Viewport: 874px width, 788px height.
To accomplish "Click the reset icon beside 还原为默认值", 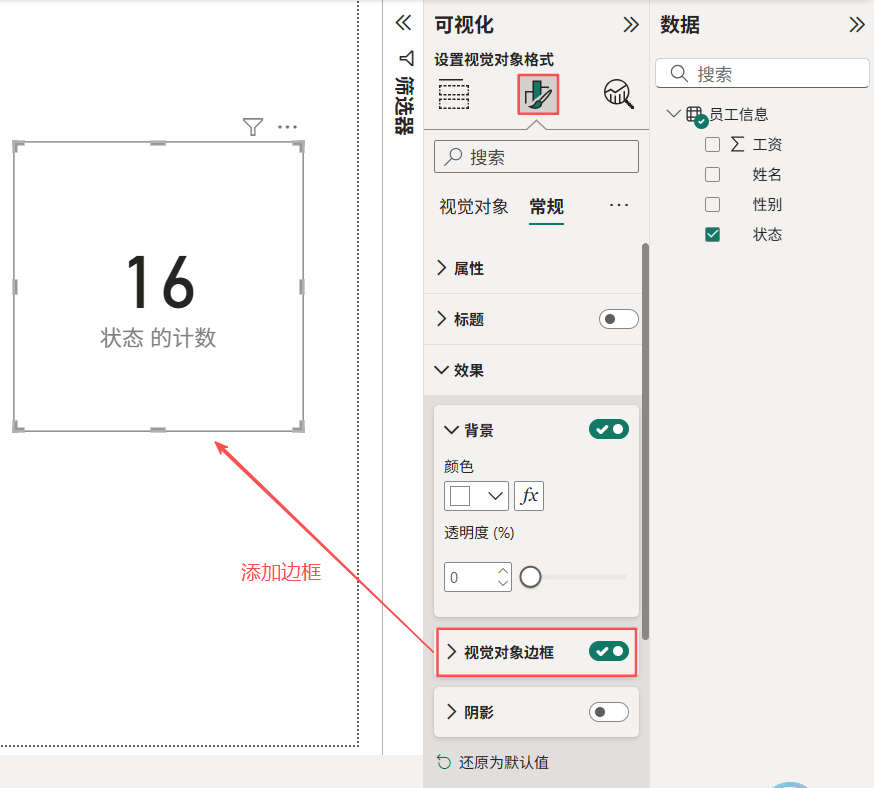I will pos(444,761).
